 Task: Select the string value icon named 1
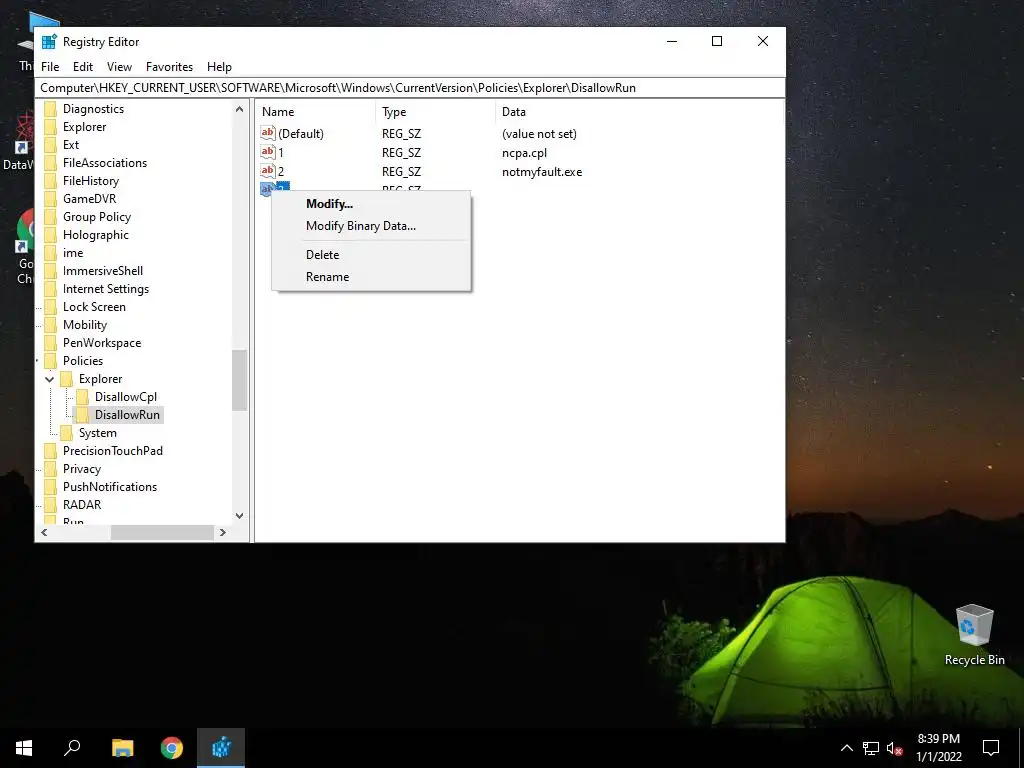[267, 152]
